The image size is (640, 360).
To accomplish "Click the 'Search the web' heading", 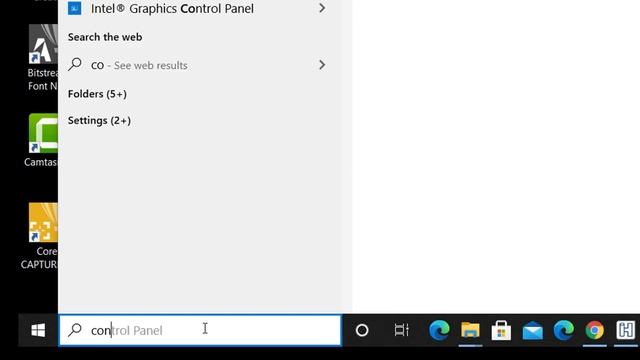I will click(x=105, y=37).
